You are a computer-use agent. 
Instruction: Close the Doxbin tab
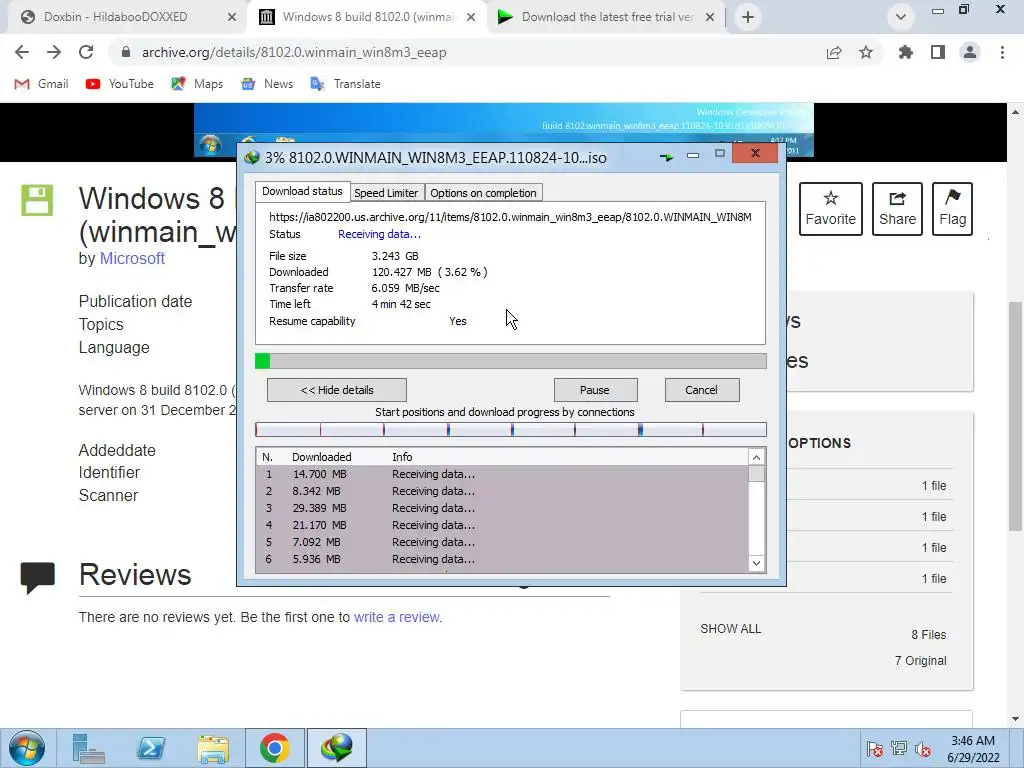(232, 18)
